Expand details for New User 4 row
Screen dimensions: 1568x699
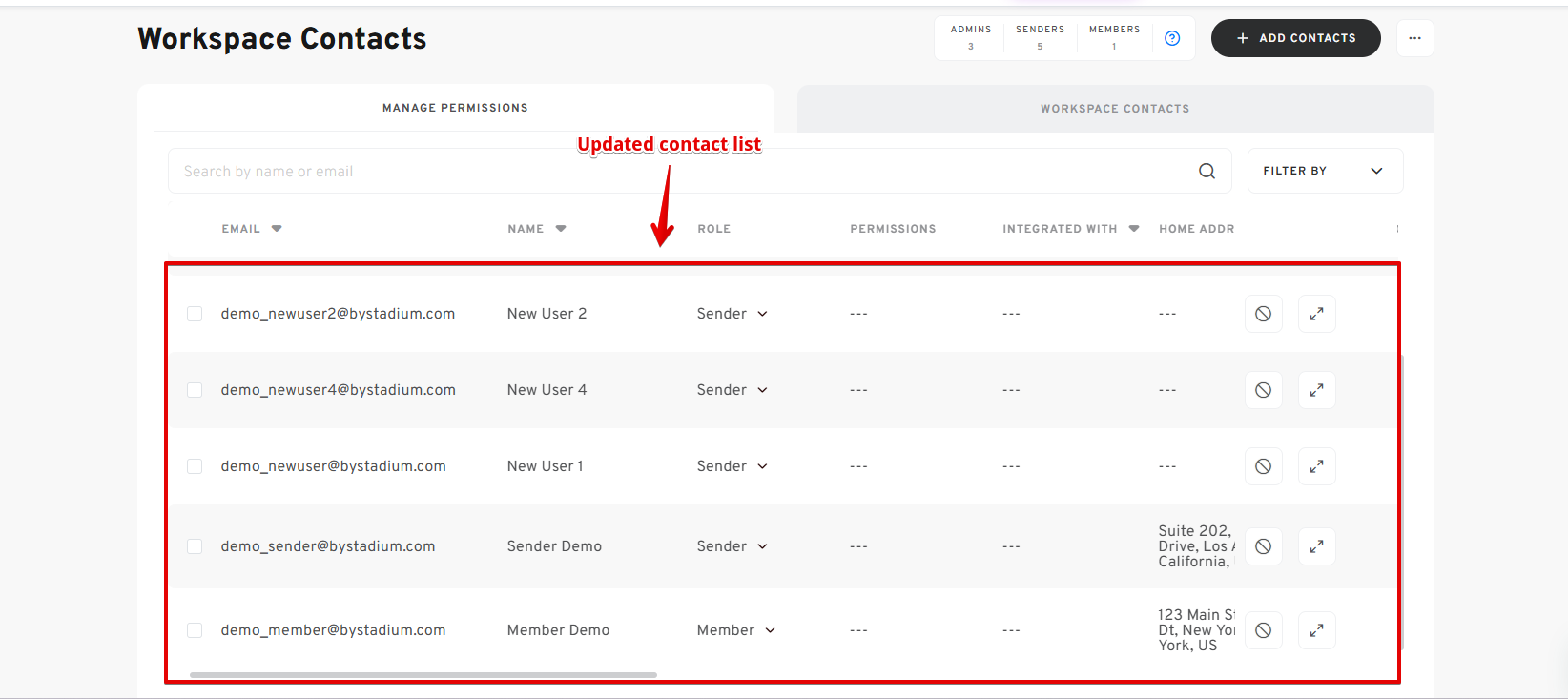[1316, 390]
